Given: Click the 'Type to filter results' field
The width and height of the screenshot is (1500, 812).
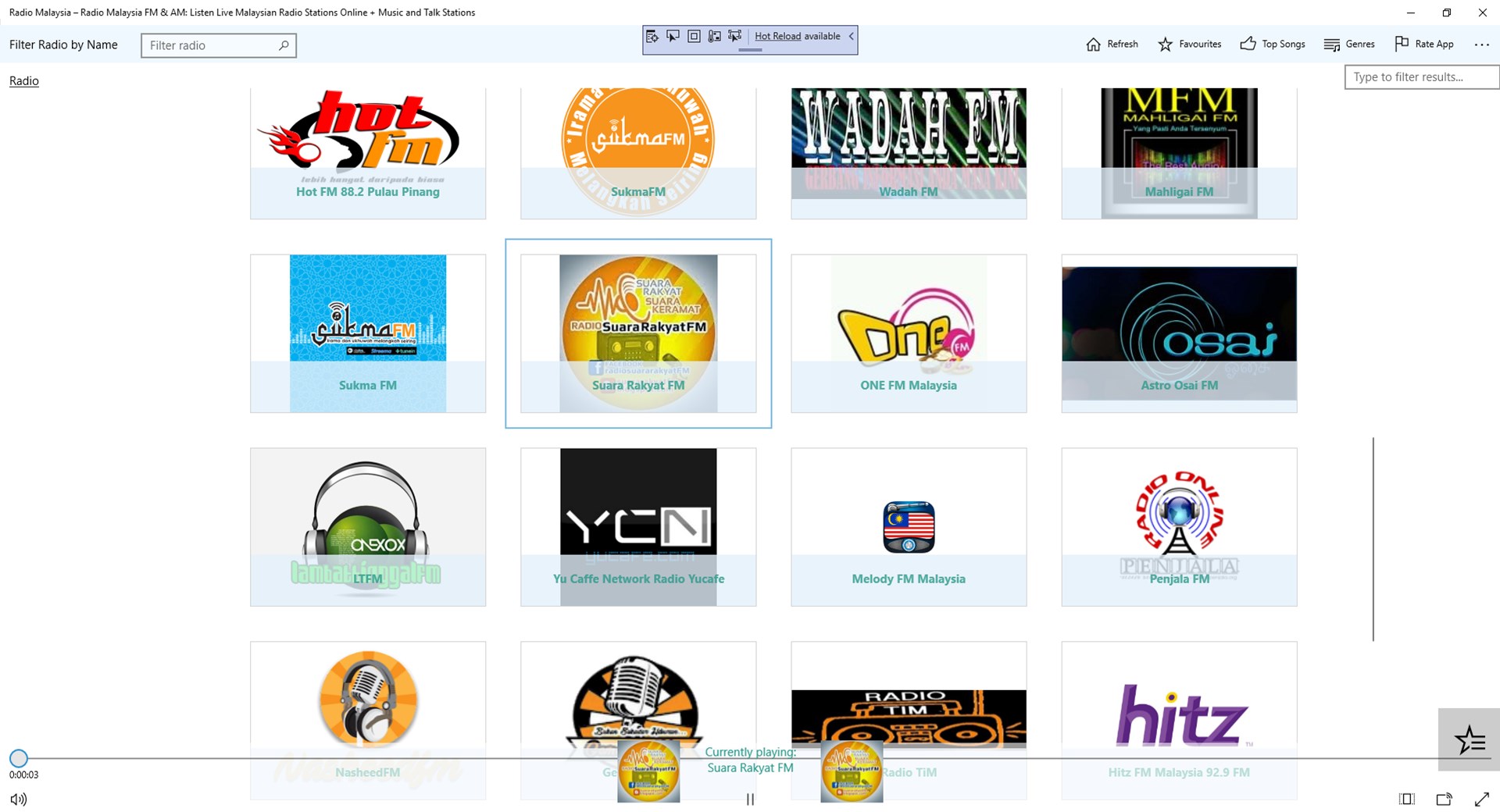Looking at the screenshot, I should click(1422, 77).
